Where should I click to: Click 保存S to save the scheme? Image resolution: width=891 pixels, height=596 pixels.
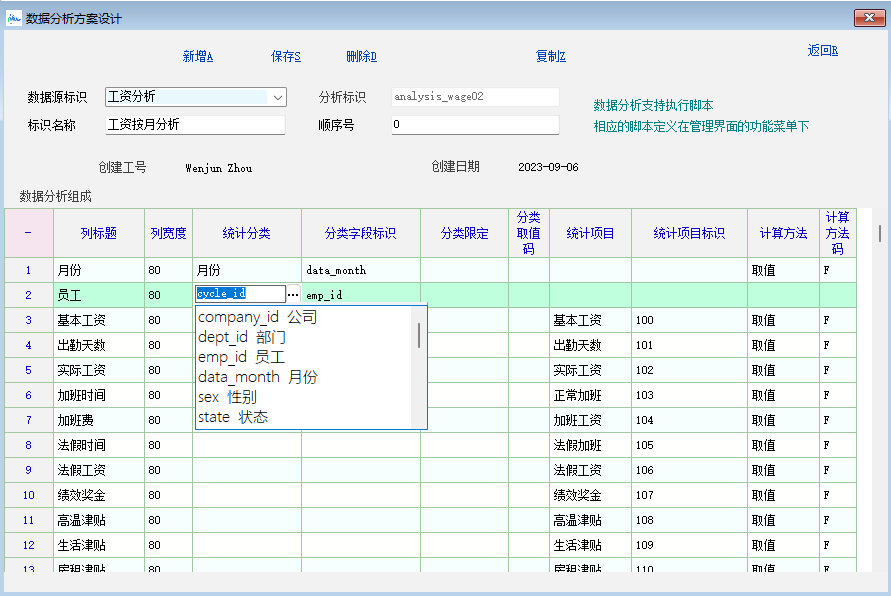pos(286,57)
